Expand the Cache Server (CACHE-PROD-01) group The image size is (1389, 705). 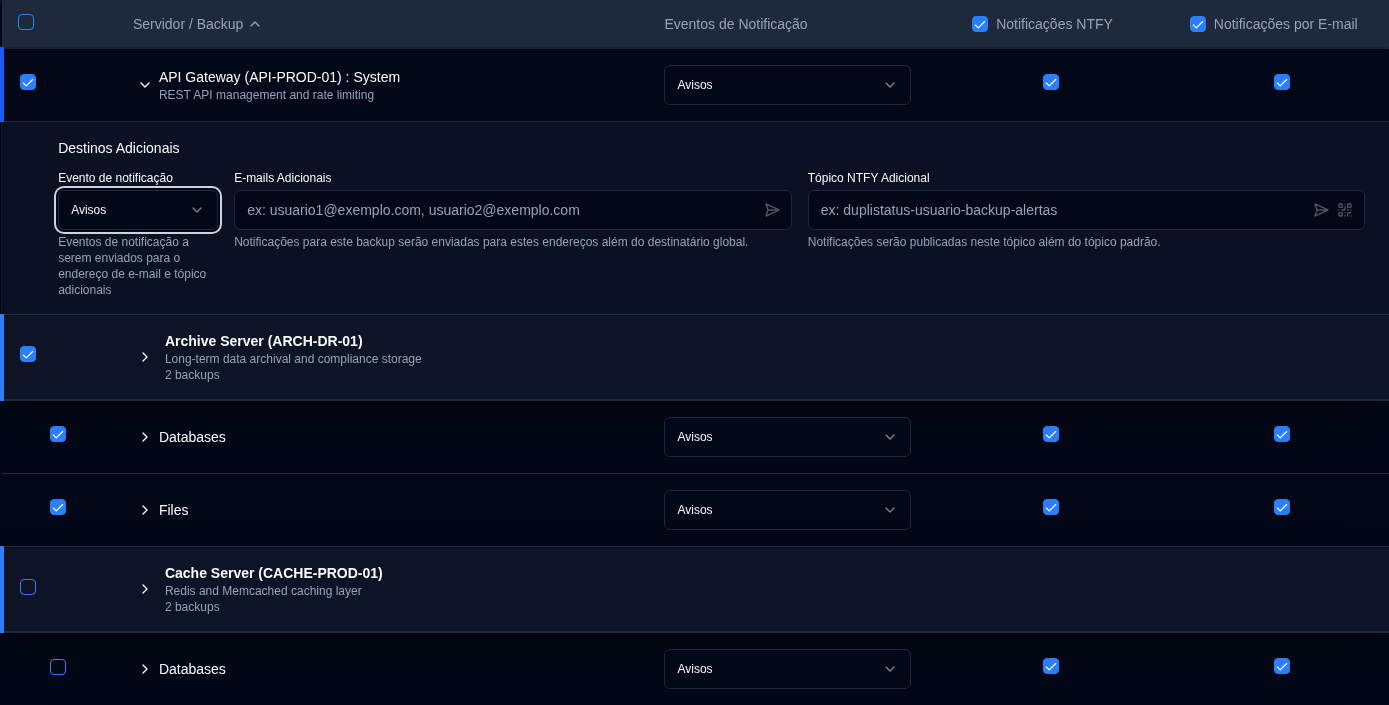coord(145,589)
